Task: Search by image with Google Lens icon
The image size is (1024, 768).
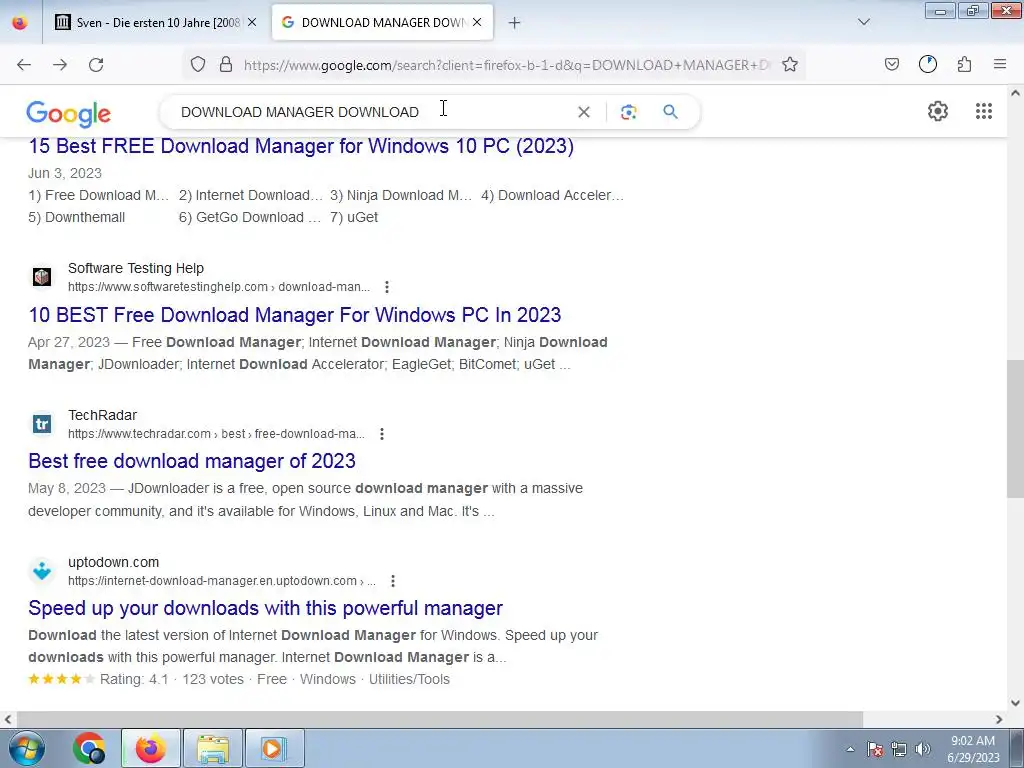Action: tap(628, 112)
